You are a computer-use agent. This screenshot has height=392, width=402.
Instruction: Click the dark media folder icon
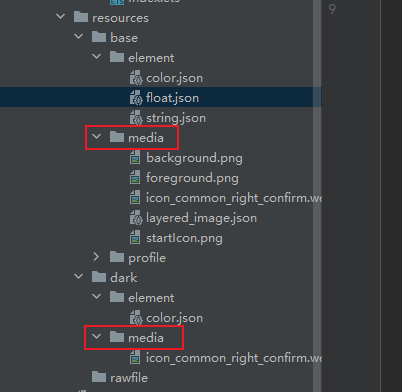[117, 337]
